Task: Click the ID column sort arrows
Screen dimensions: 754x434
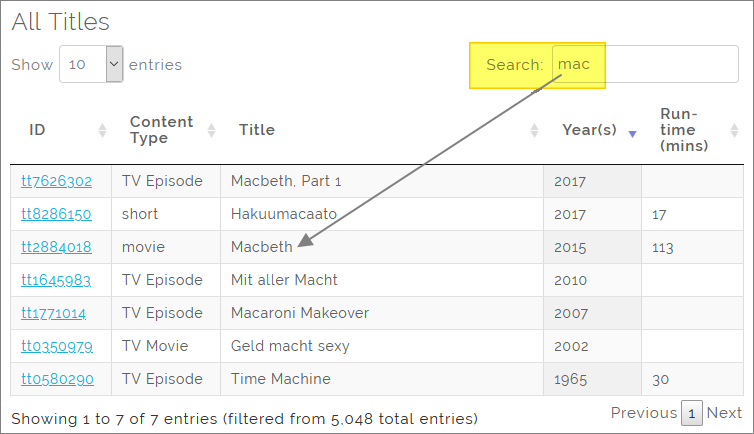Action: pos(103,130)
